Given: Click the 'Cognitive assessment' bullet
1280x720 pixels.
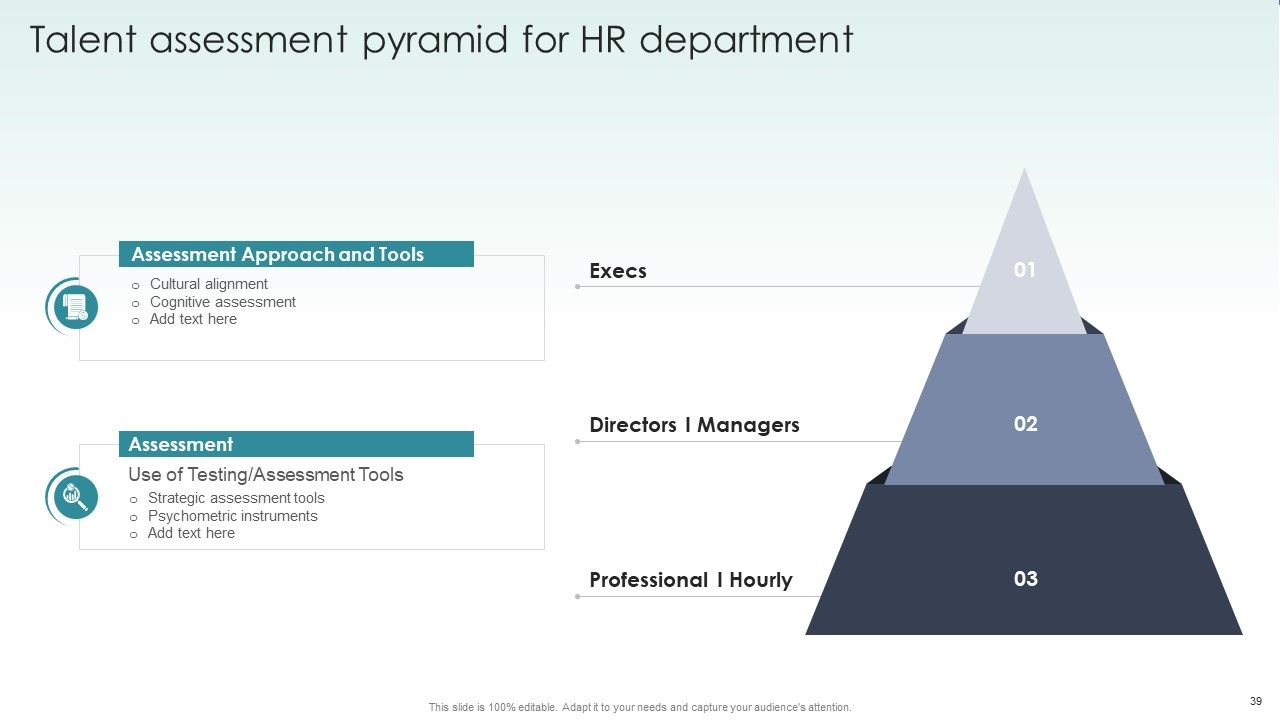Looking at the screenshot, I should 222,302.
